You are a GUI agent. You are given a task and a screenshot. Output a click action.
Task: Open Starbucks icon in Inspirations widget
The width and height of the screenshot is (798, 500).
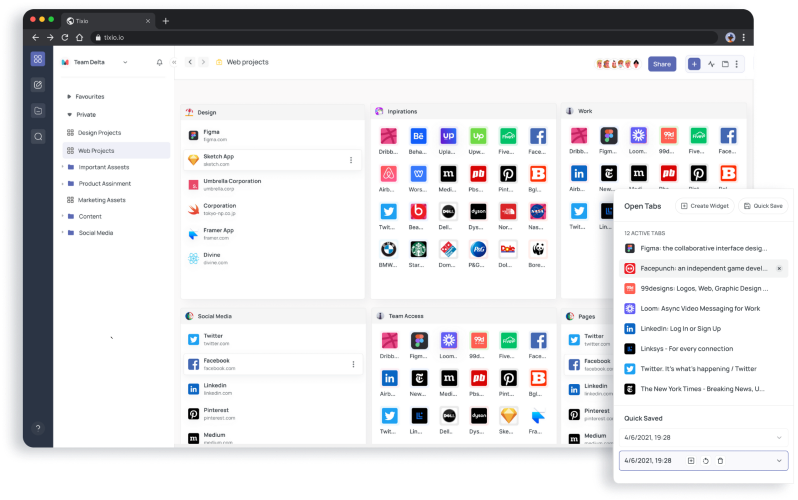418,249
